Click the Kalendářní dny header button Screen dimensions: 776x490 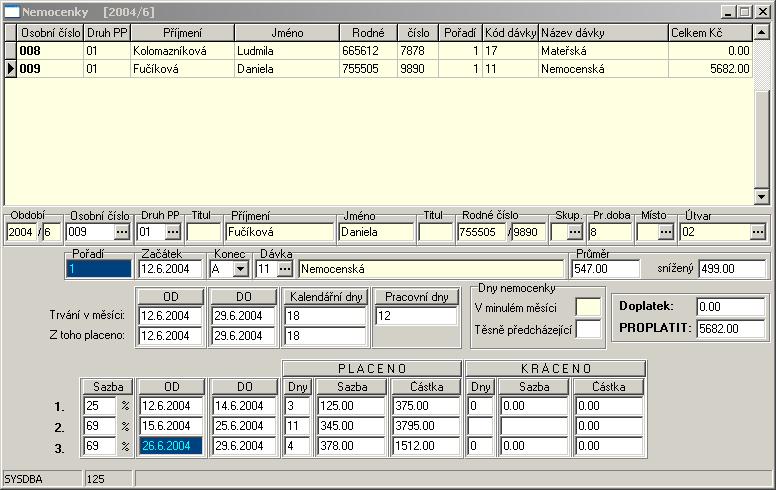(x=326, y=297)
